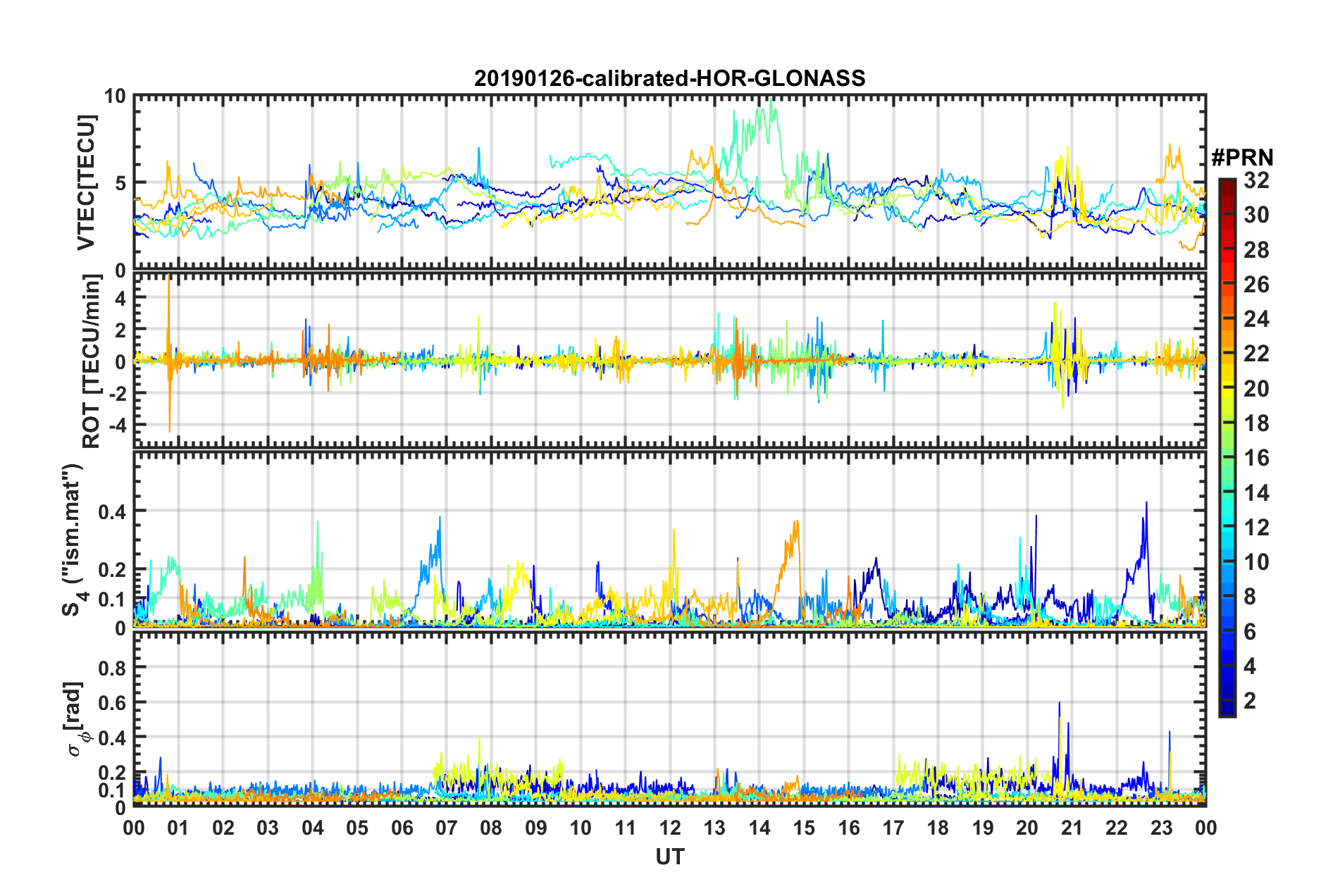The image size is (1340, 896).
Task: Click the S4 scintillation plot panel
Action: 669,540
